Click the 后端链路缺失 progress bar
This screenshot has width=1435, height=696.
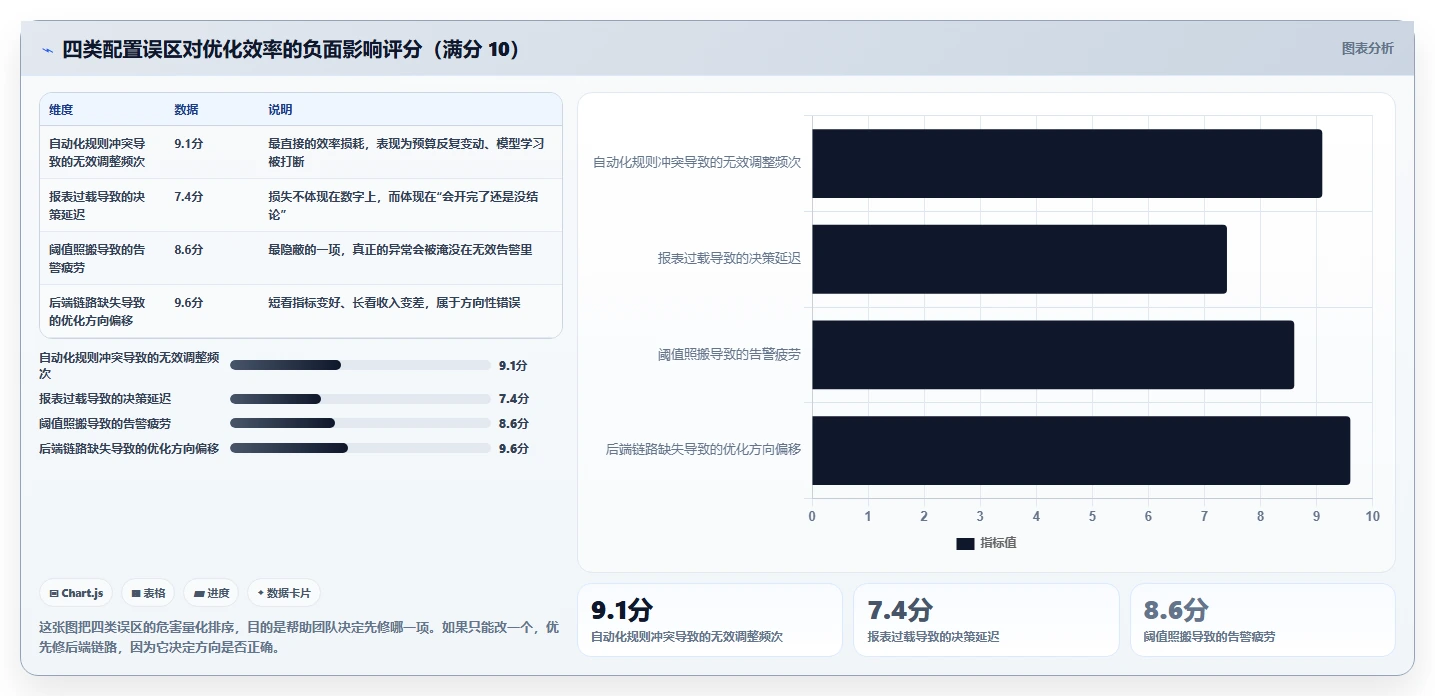click(x=360, y=448)
